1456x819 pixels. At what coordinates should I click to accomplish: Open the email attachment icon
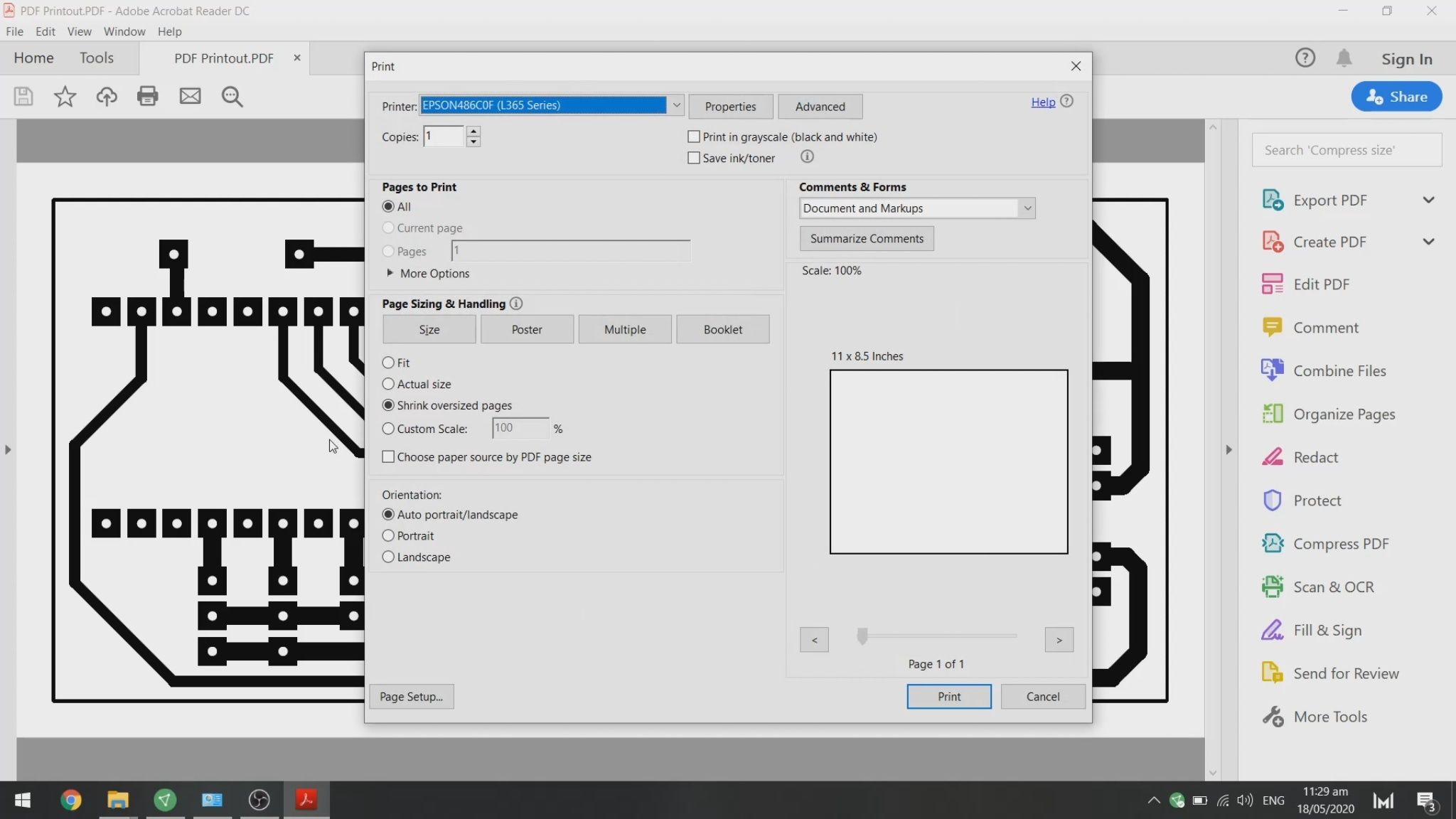(x=190, y=96)
